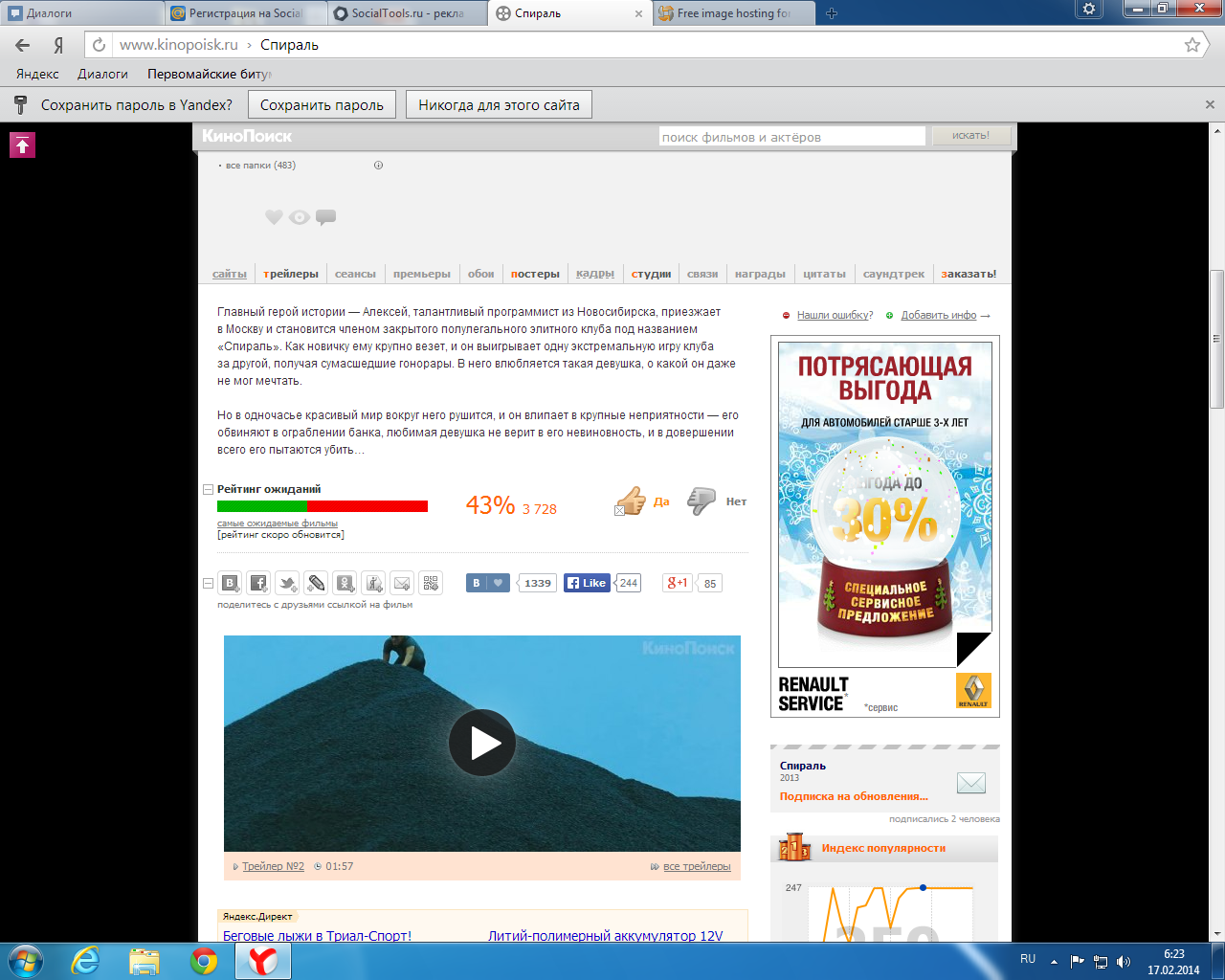Open the Windows Start menu
Viewport: 1225px width, 980px height.
[26, 960]
